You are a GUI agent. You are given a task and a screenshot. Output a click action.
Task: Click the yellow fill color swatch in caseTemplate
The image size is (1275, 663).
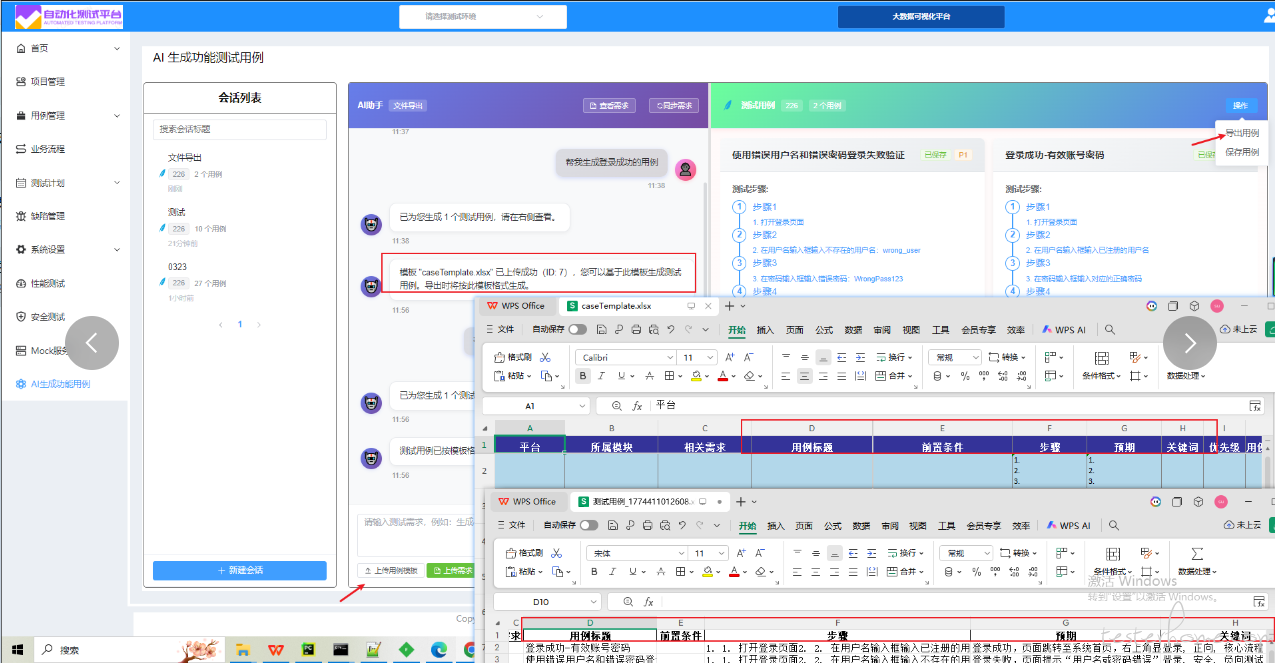pos(694,376)
